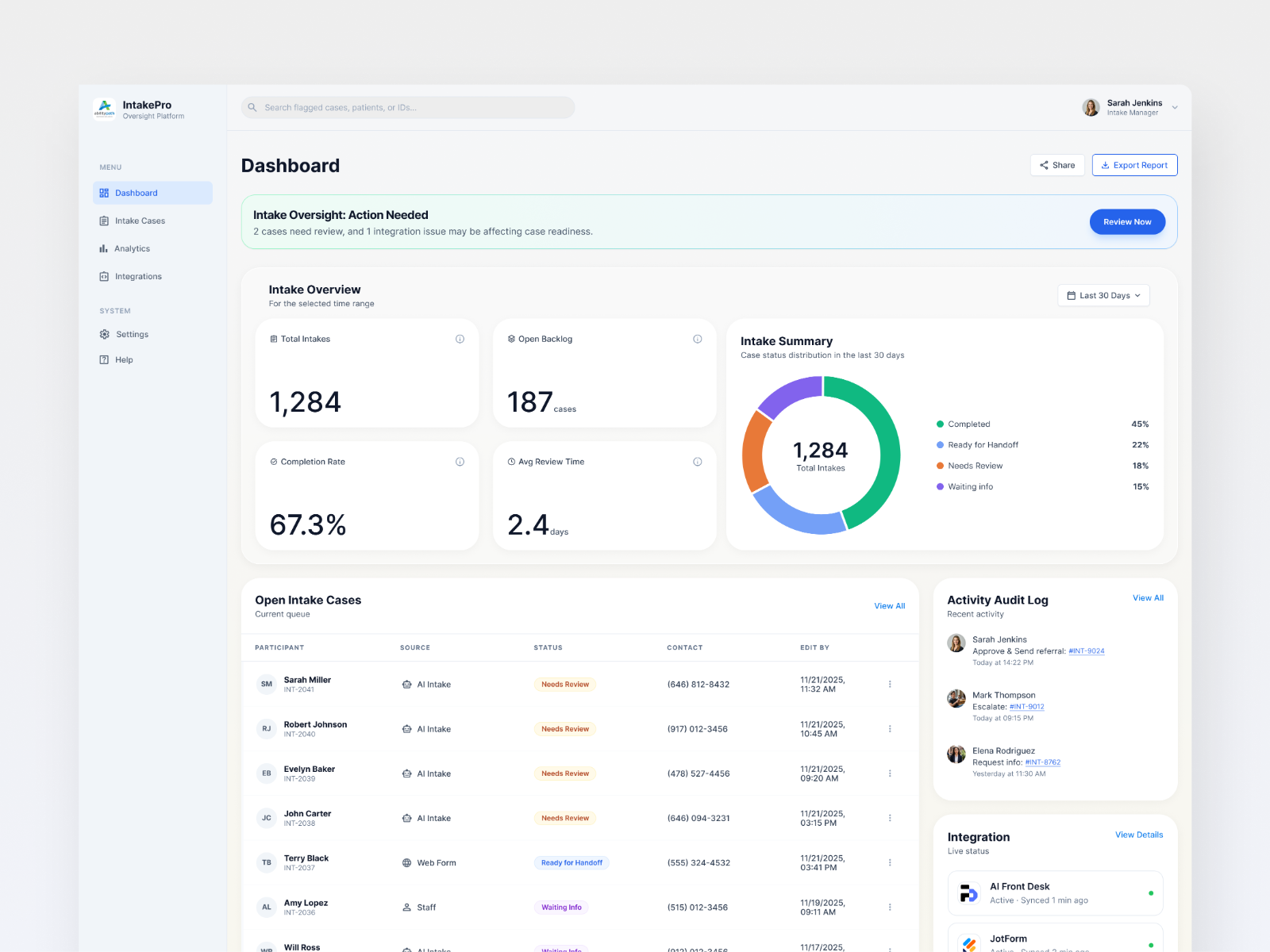Click the Open Backlog info icon
Viewport: 1270px width, 952px height.
[698, 339]
